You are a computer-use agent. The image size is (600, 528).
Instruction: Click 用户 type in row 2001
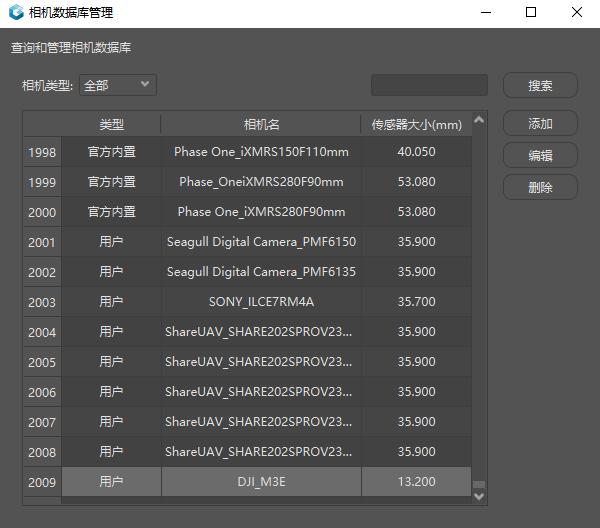tap(111, 242)
